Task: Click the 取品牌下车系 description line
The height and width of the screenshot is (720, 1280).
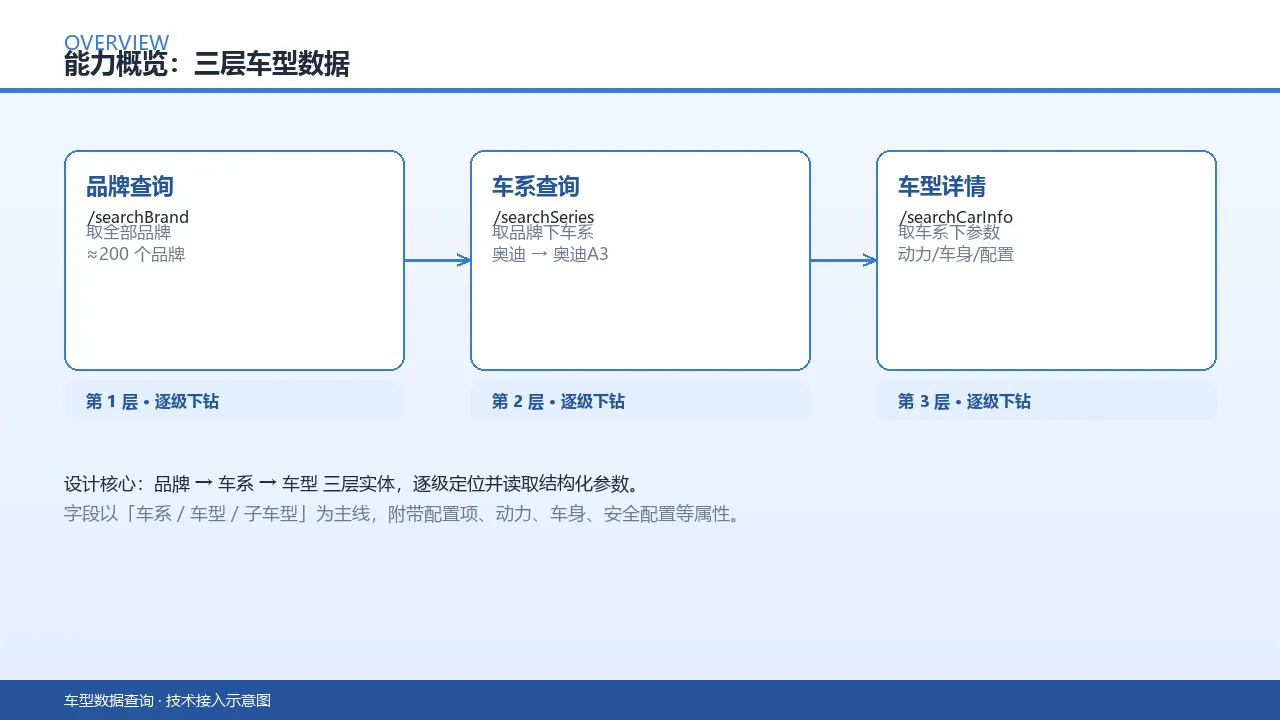Action: click(543, 232)
